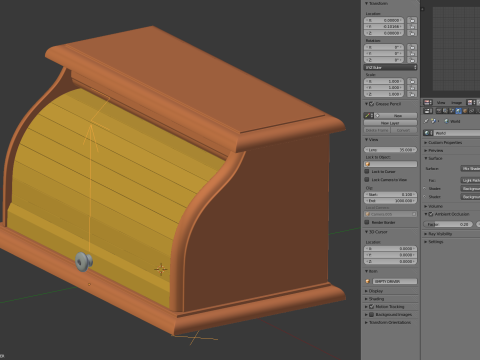
Task: Click the Clip Start value slider
Action: pos(390,195)
